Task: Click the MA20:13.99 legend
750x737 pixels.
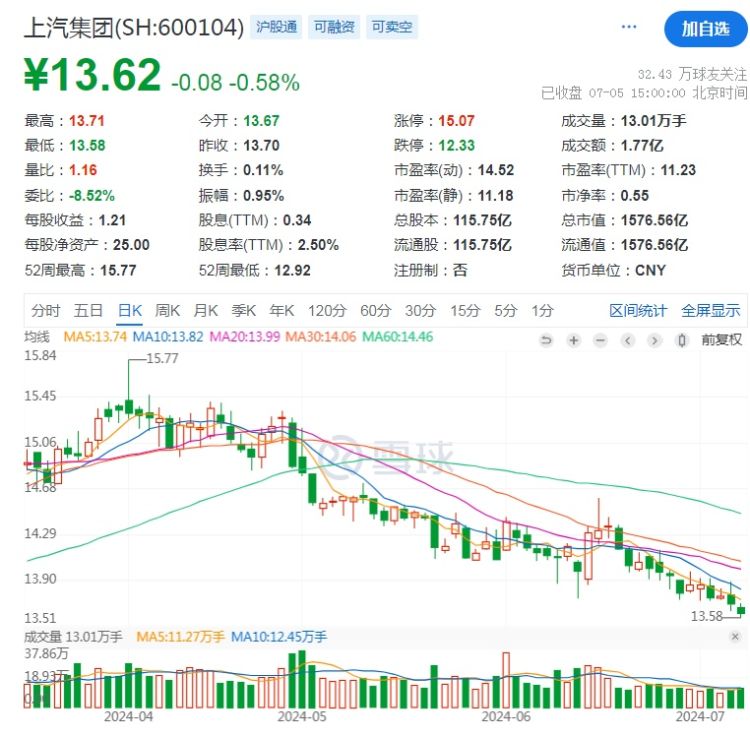Action: 245,337
